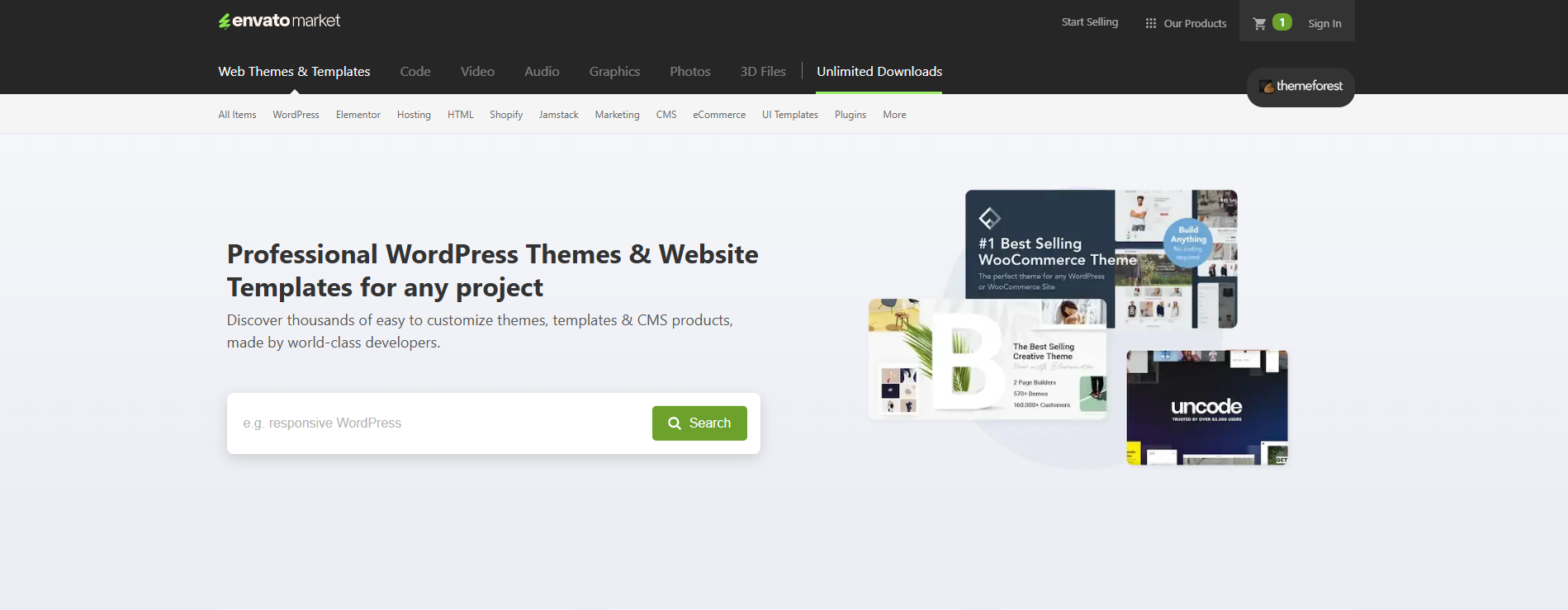The height and width of the screenshot is (610, 1568).
Task: Click the cart count badge showing 1
Action: (x=1282, y=22)
